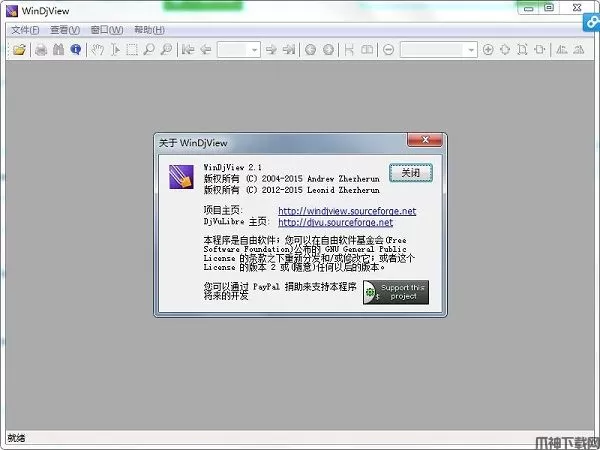Click the rotate left icon
Image resolution: width=600 pixels, height=450 pixels.
pos(561,50)
